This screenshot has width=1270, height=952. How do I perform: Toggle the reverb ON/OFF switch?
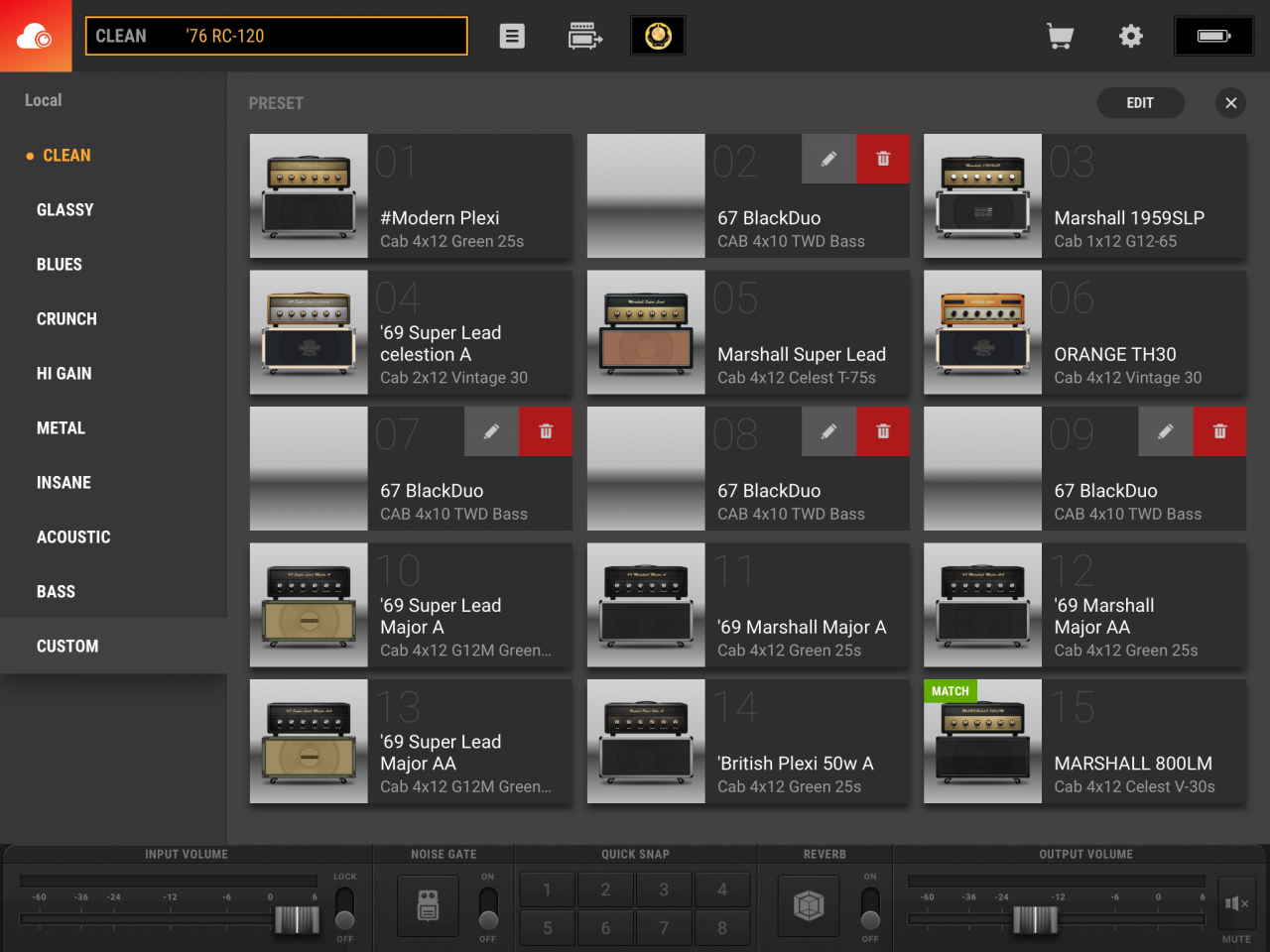tap(870, 906)
